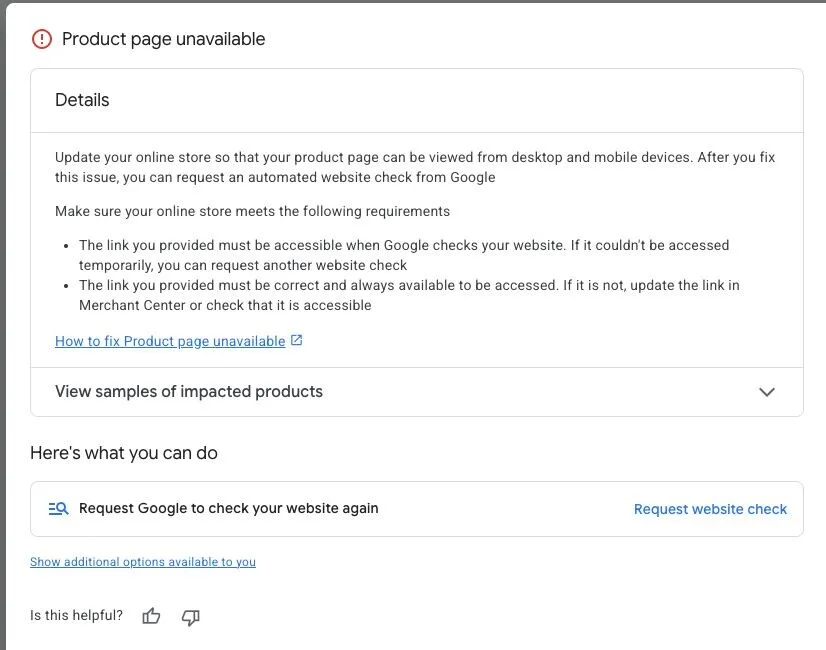Click the bullet about link being accessible to Google
Screen dimensions: 826x650
click(x=404, y=255)
